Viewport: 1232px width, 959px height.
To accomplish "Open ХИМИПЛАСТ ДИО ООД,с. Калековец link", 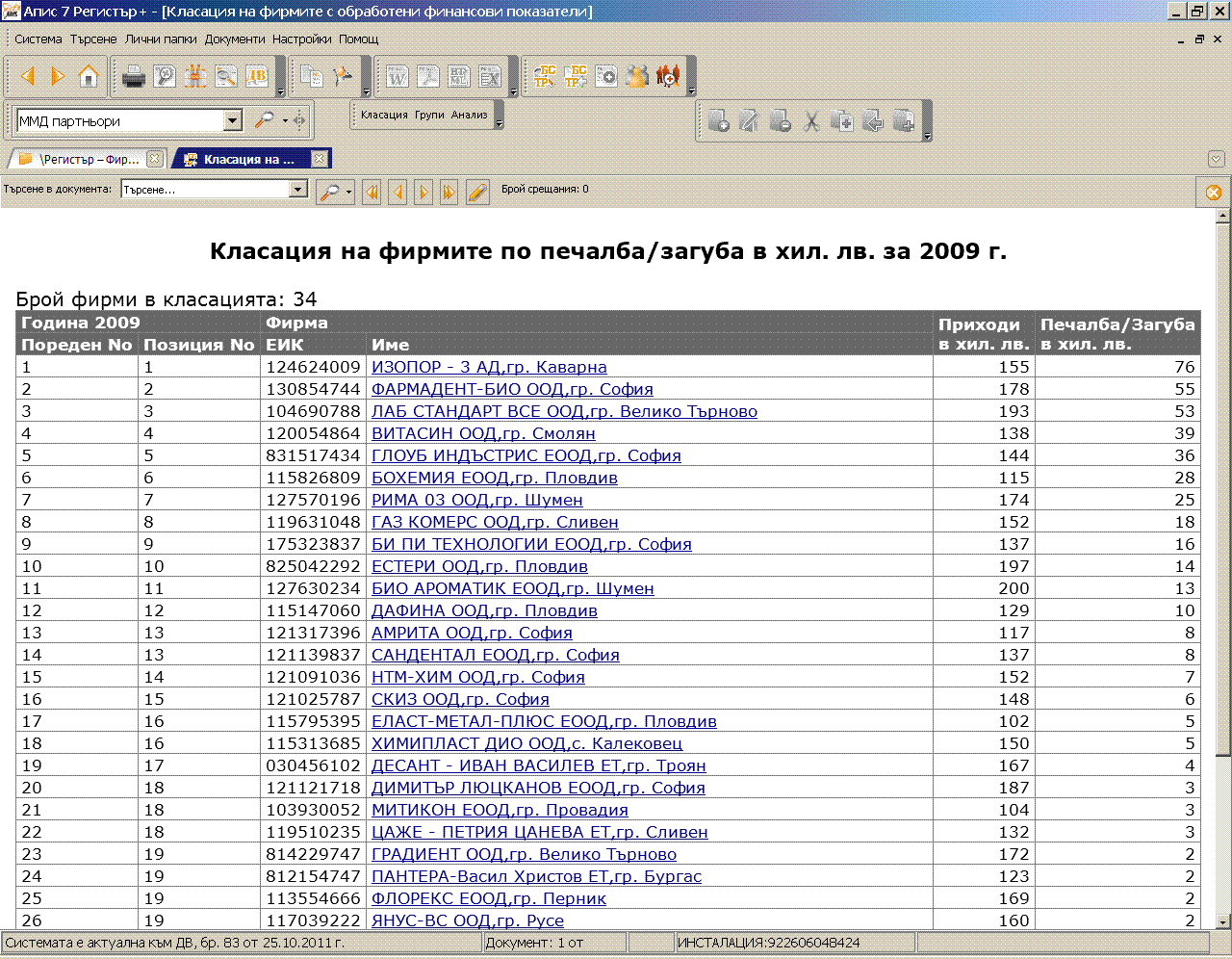I will [x=526, y=743].
